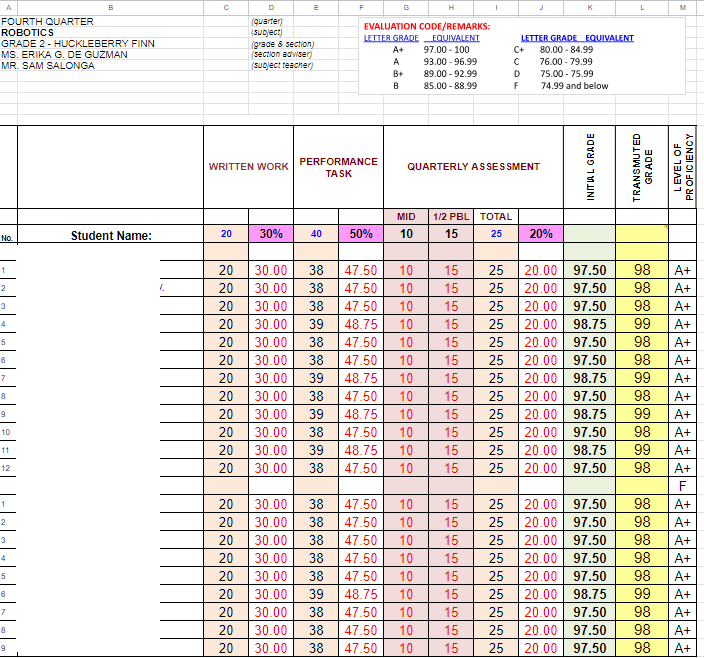Select column header H

point(451,8)
